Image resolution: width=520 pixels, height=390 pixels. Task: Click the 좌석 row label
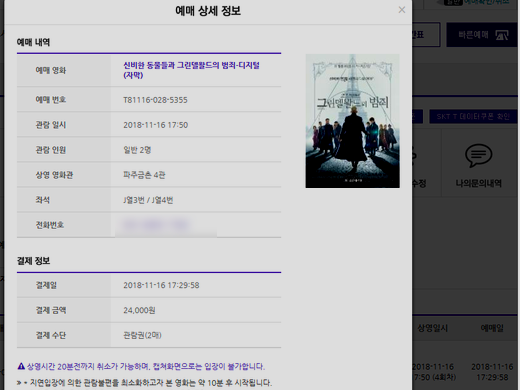click(x=43, y=200)
